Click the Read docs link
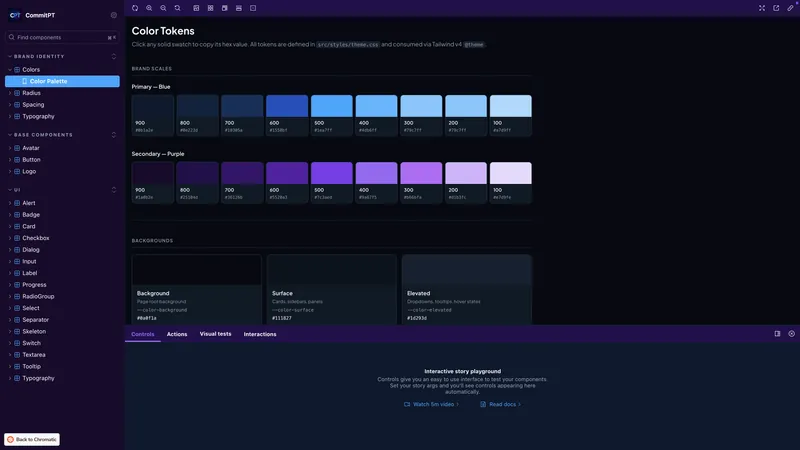 [x=501, y=404]
